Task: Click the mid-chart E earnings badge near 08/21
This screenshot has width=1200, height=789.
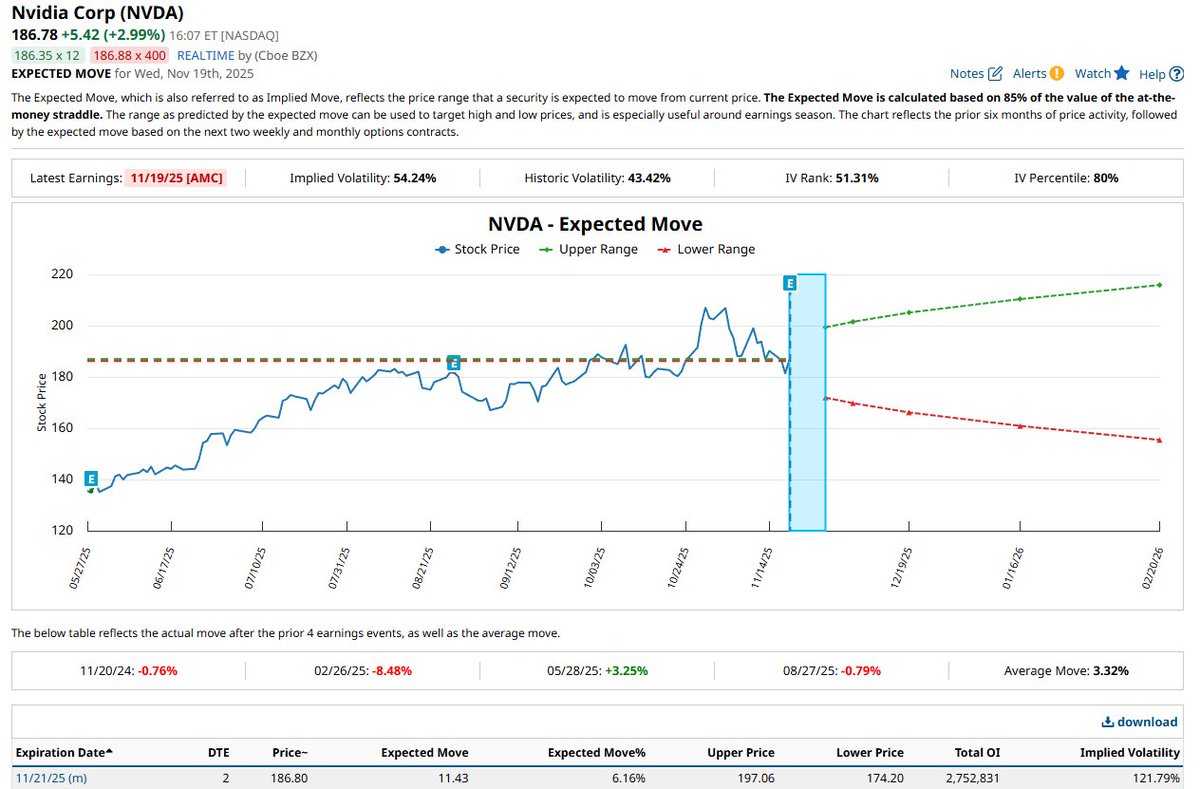Action: (455, 363)
